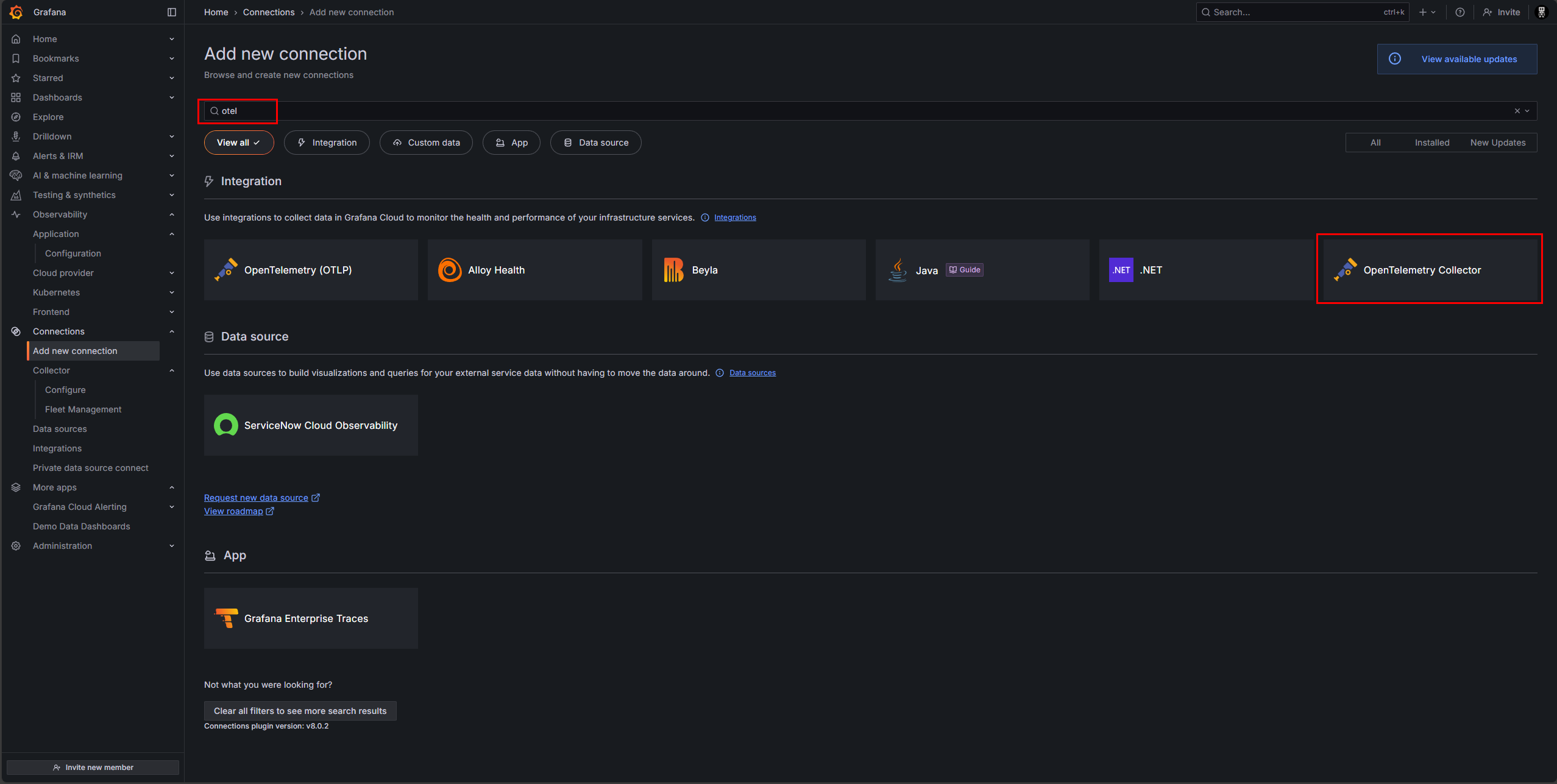Open Data sources in sidebar

click(x=60, y=429)
